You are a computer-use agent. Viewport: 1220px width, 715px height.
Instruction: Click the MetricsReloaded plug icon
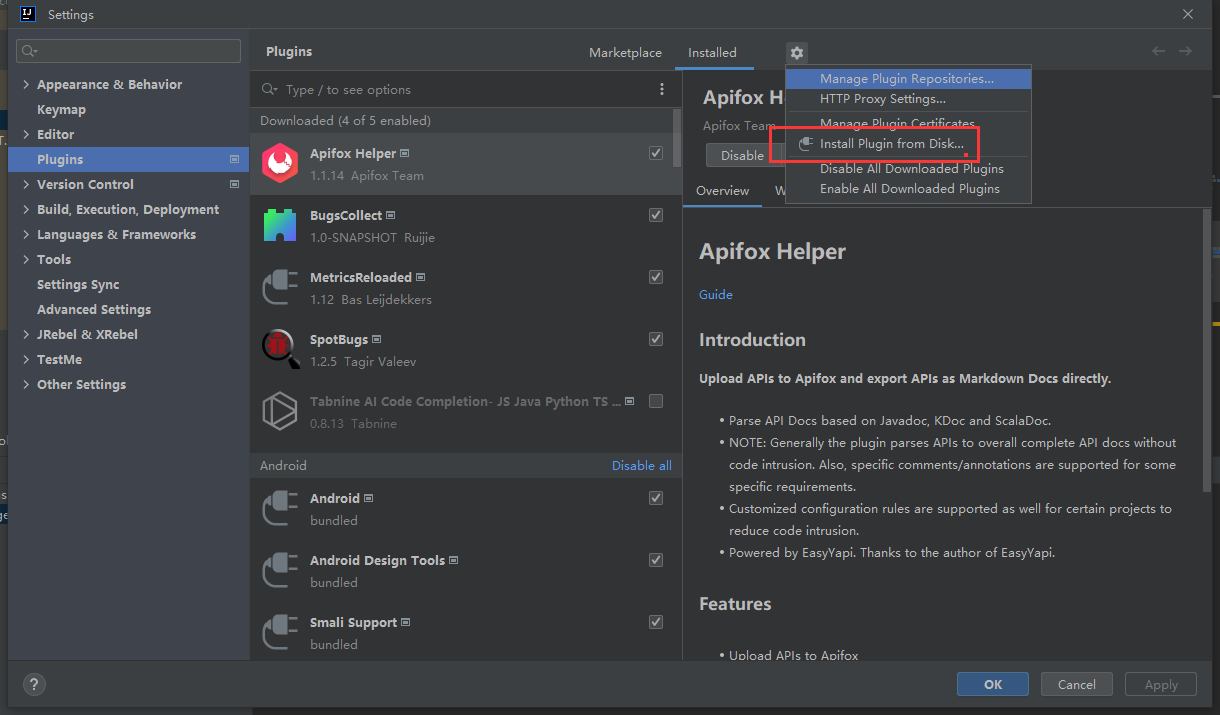(x=280, y=287)
